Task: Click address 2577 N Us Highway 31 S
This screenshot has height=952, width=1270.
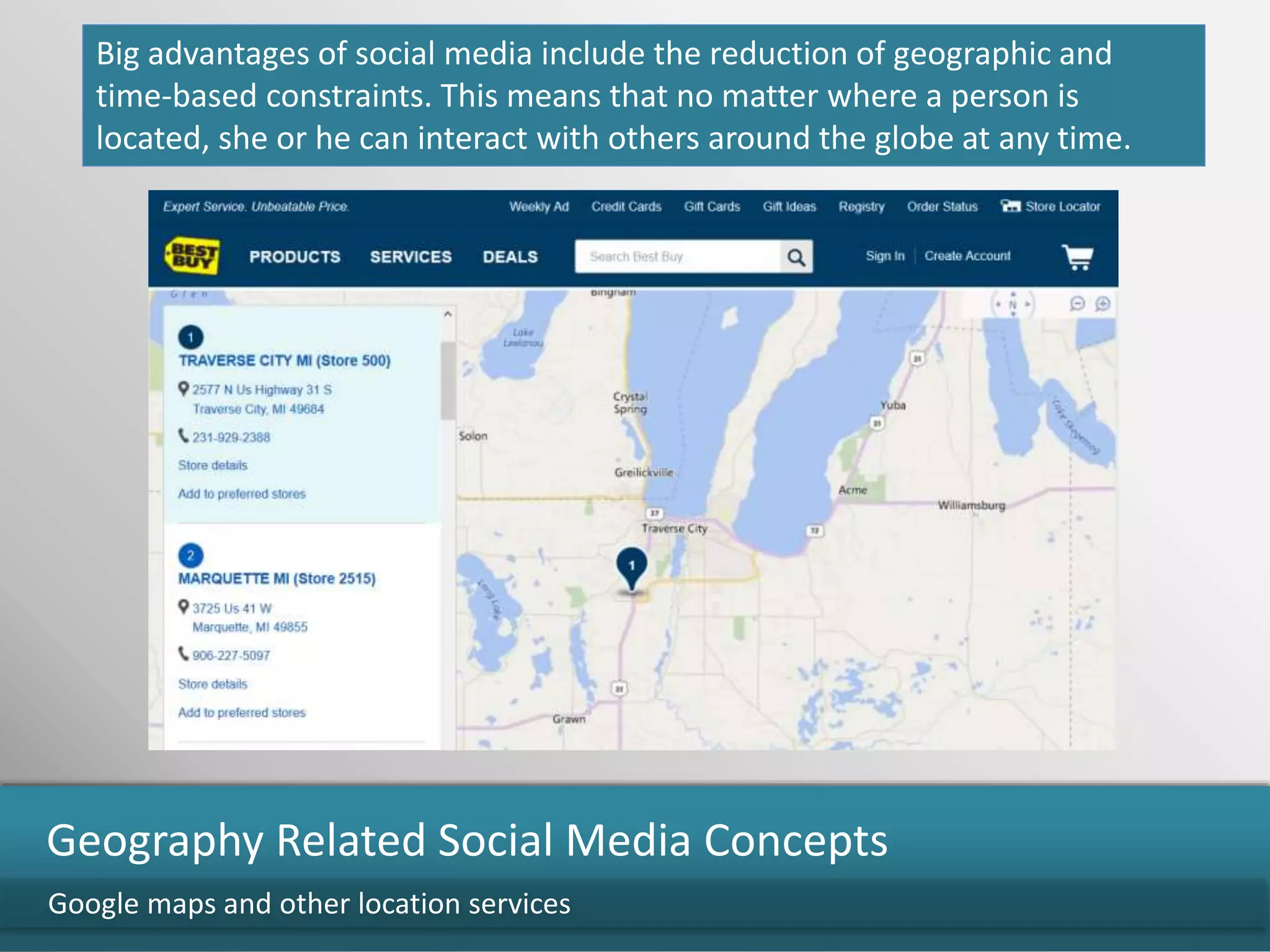Action: (262, 390)
